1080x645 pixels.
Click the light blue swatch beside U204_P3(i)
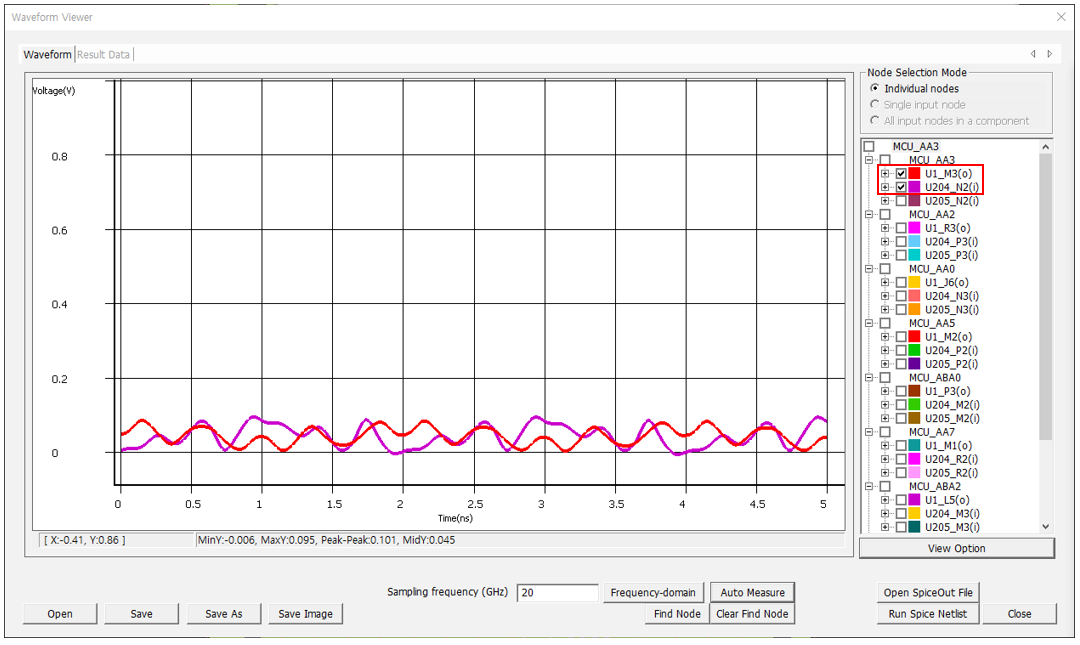(914, 242)
